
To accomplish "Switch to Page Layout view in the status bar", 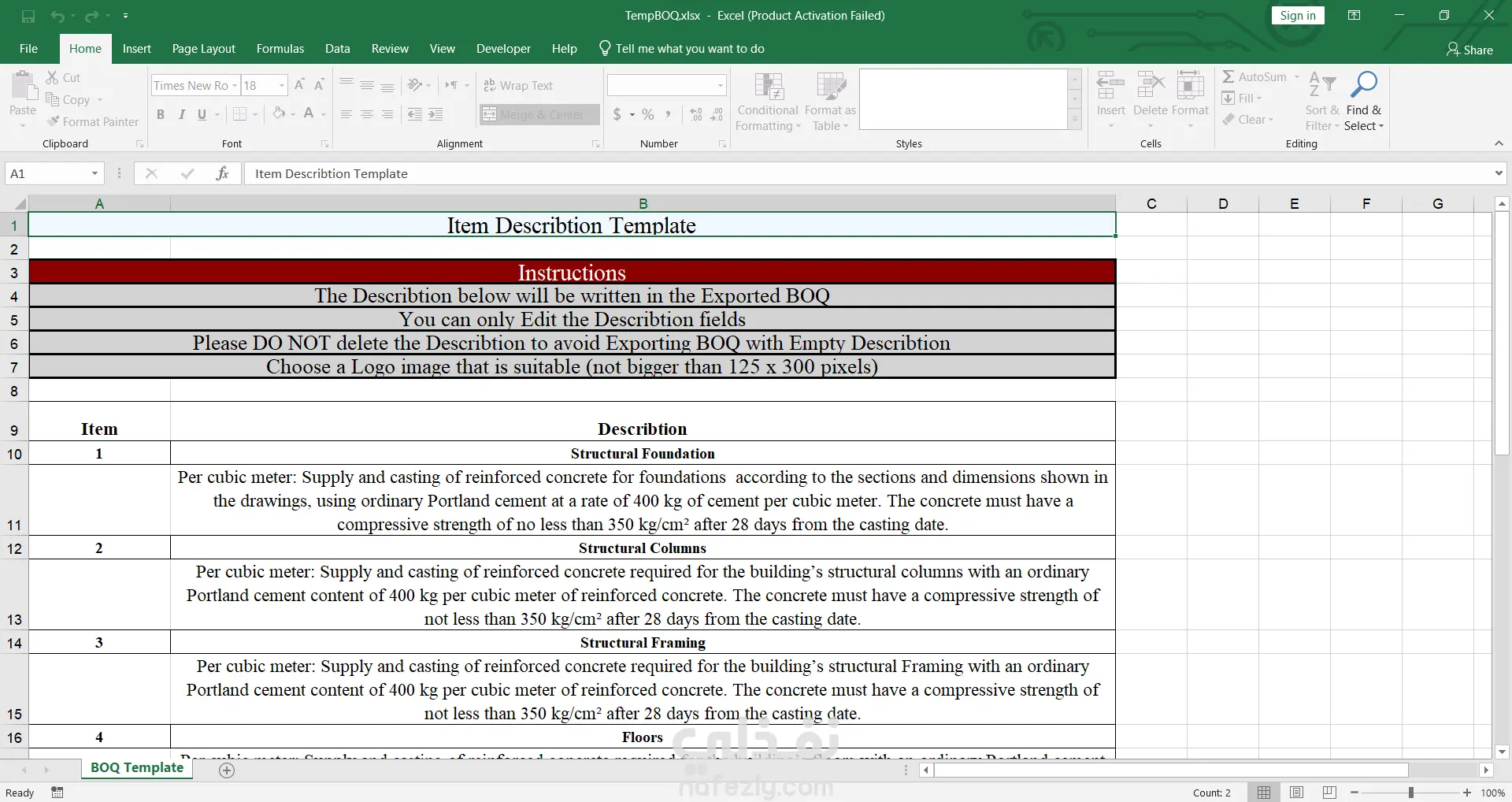I will (1297, 793).
